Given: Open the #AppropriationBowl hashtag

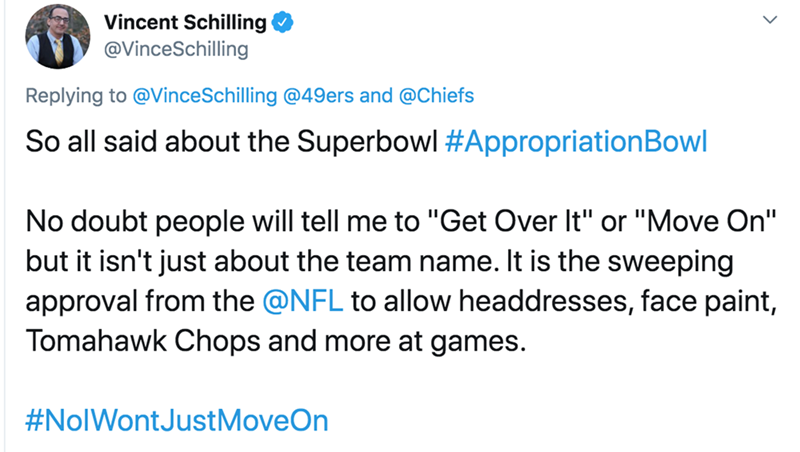Looking at the screenshot, I should pos(573,141).
